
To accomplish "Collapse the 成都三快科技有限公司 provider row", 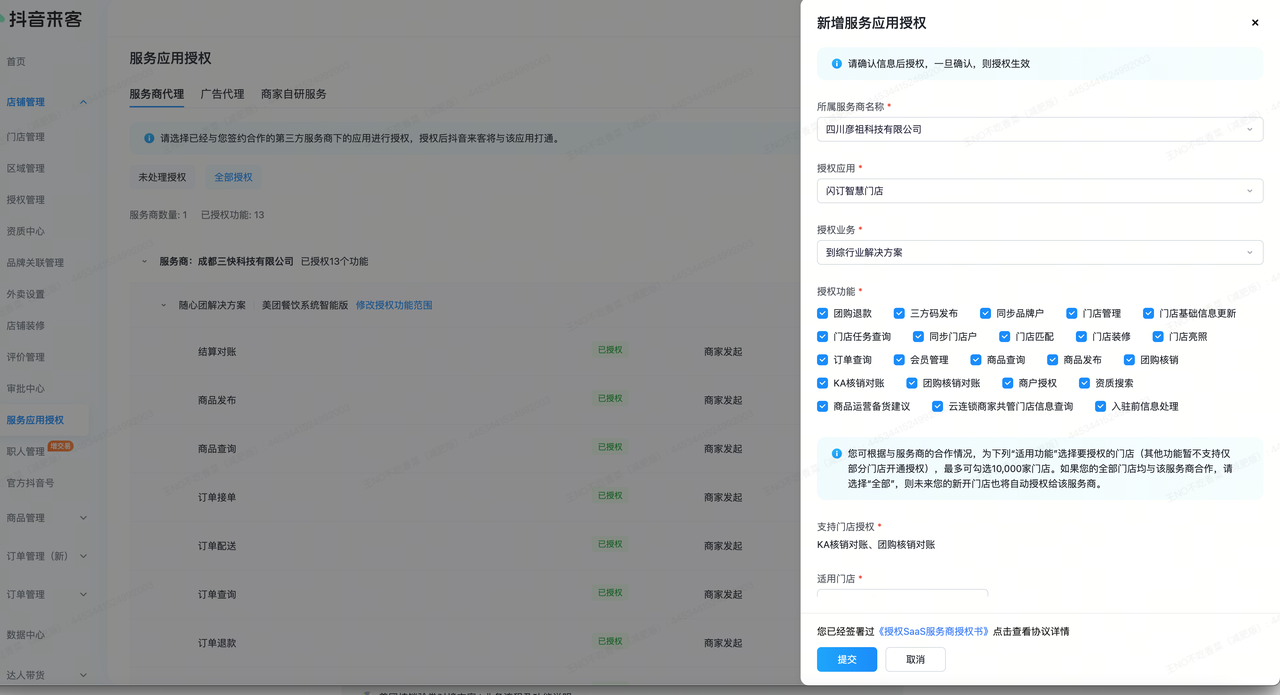I will coord(145,261).
